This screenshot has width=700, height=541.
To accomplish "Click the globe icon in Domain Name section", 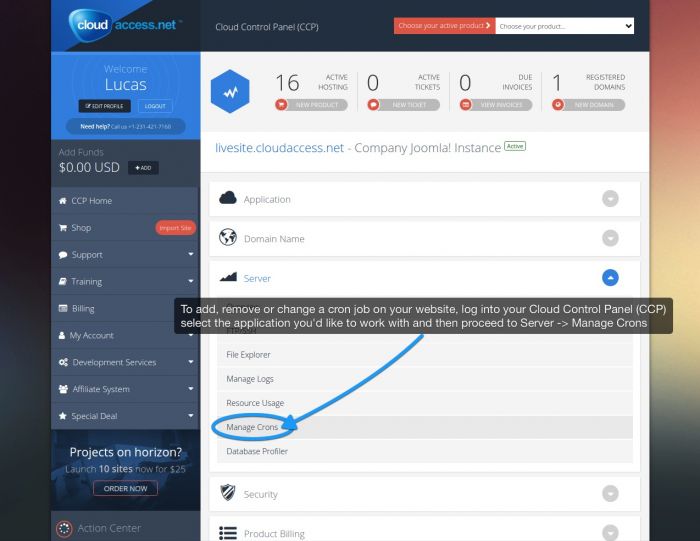I will pos(228,237).
